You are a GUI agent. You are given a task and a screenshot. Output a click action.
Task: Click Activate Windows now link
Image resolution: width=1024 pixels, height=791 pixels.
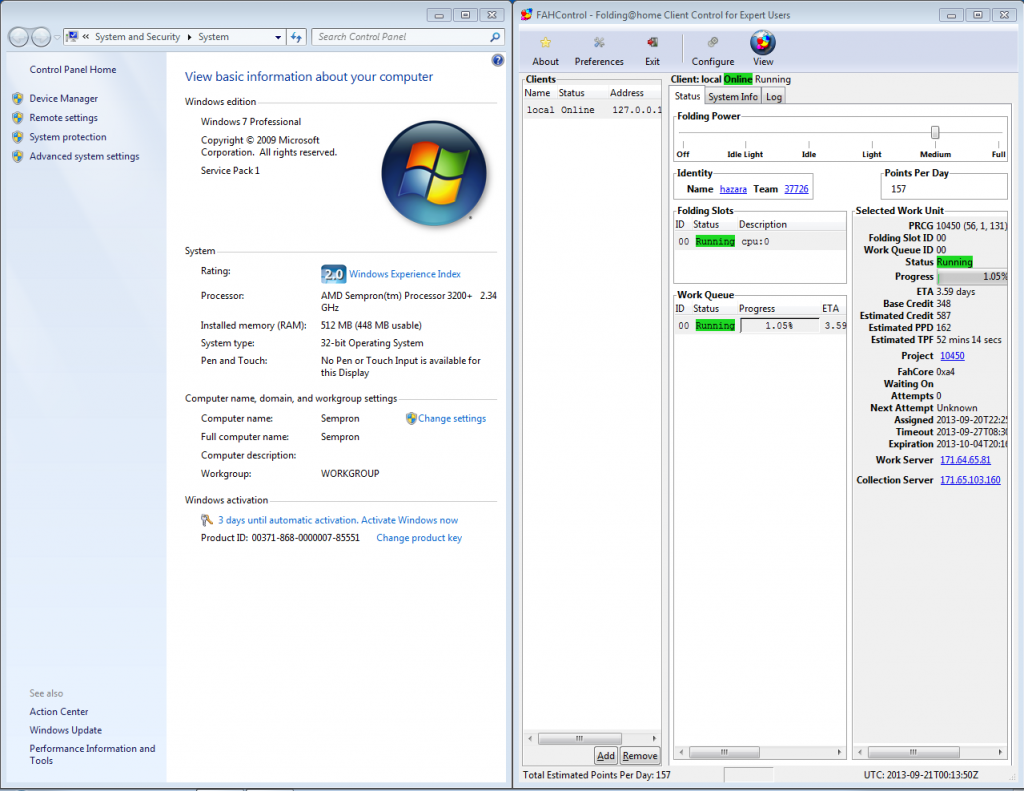tap(409, 521)
